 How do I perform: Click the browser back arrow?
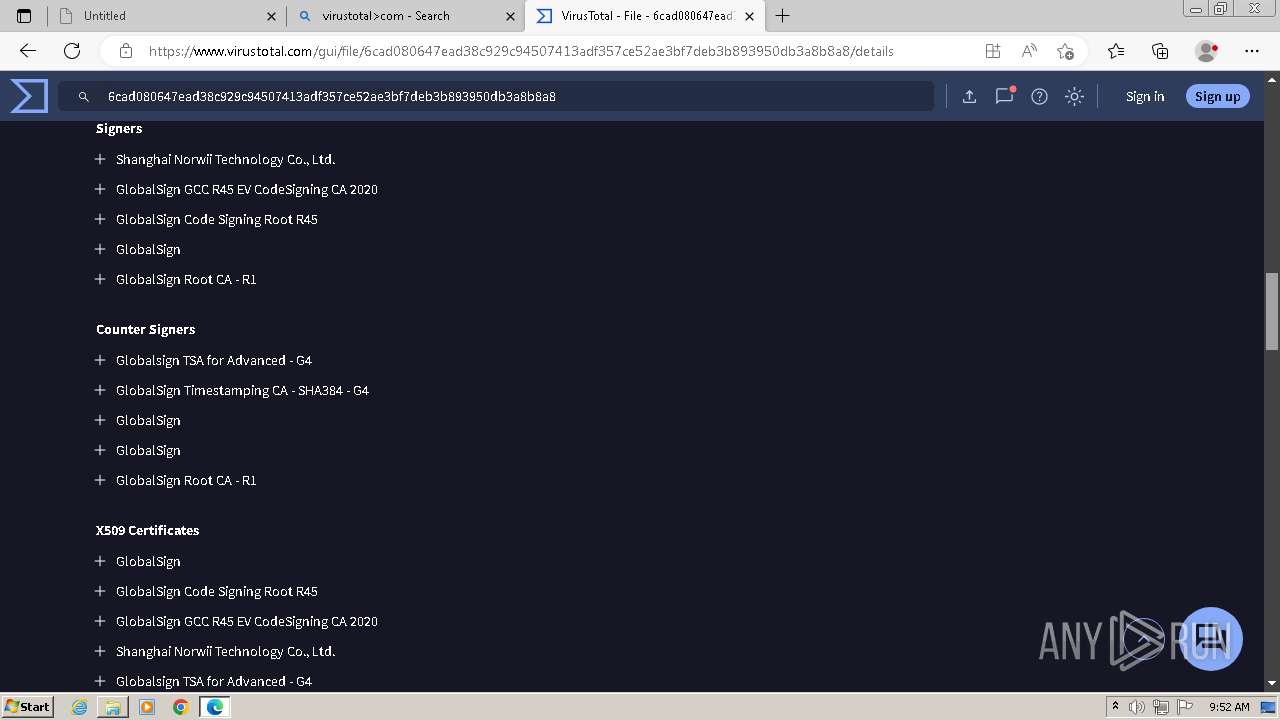click(x=28, y=51)
